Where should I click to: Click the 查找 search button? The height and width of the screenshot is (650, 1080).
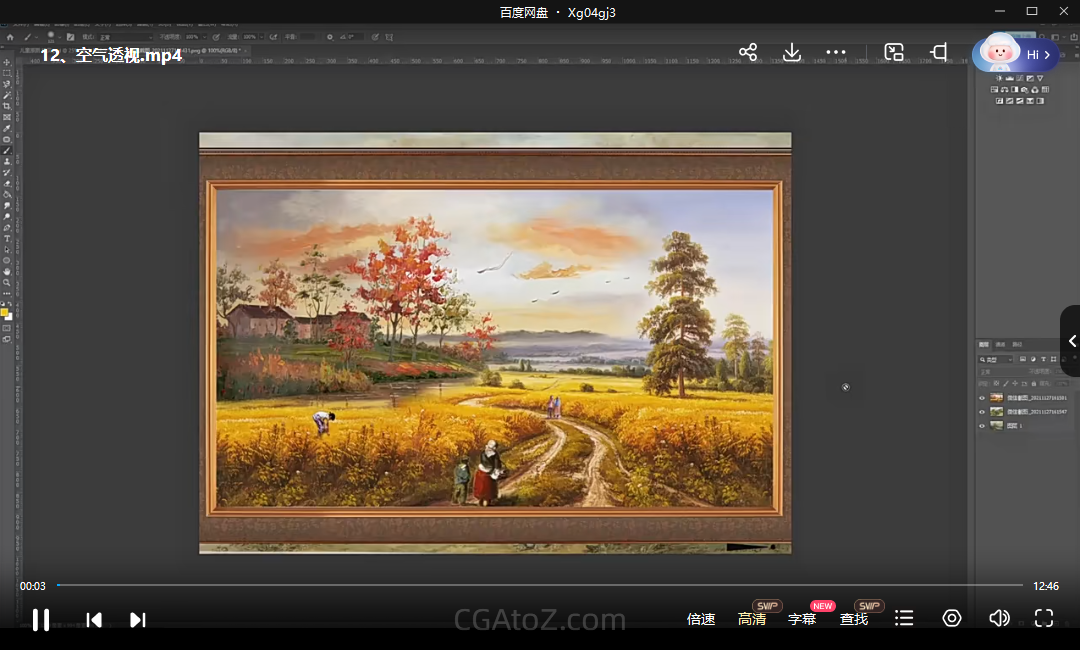854,619
